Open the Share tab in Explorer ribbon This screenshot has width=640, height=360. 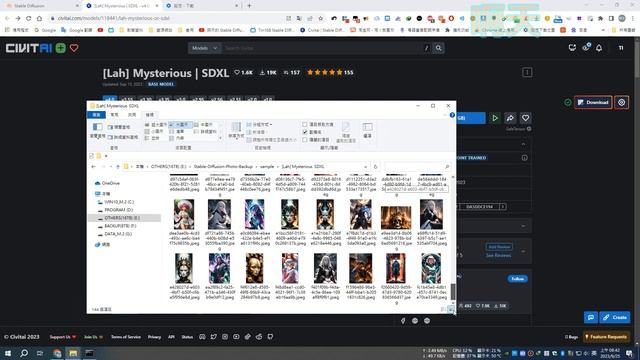click(132, 115)
